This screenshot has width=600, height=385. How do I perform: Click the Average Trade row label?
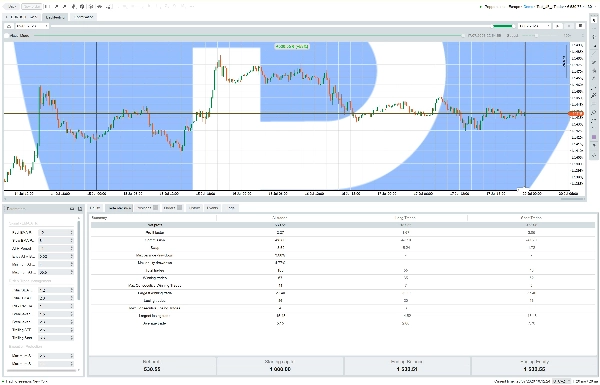point(155,323)
